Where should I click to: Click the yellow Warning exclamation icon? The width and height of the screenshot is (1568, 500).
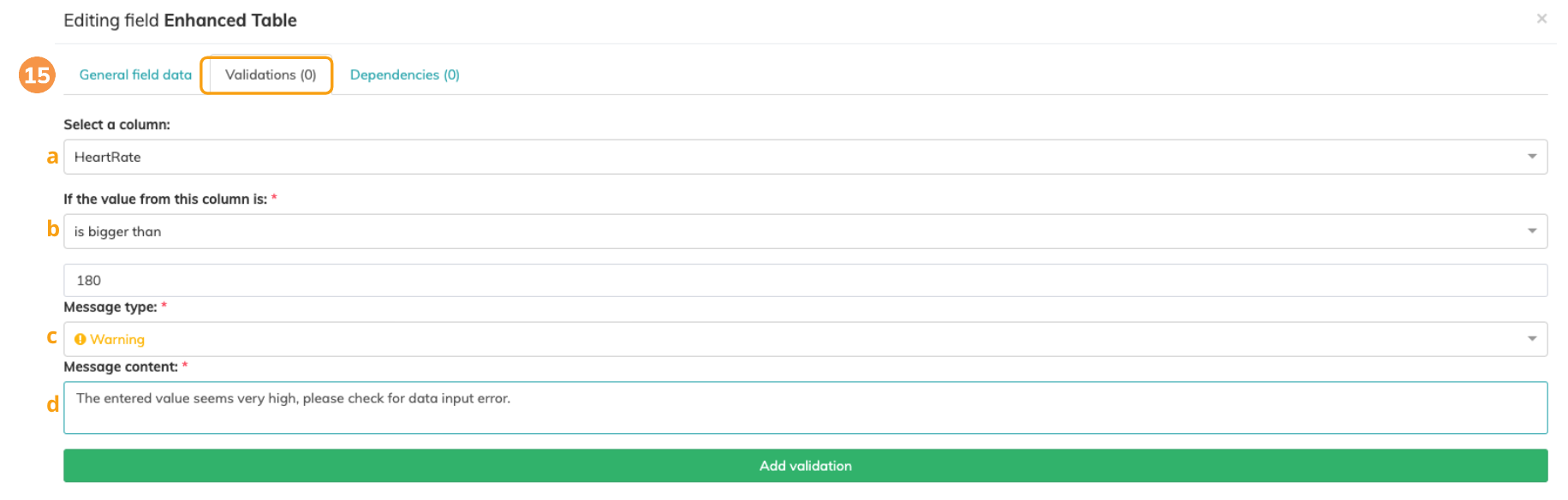[x=80, y=339]
